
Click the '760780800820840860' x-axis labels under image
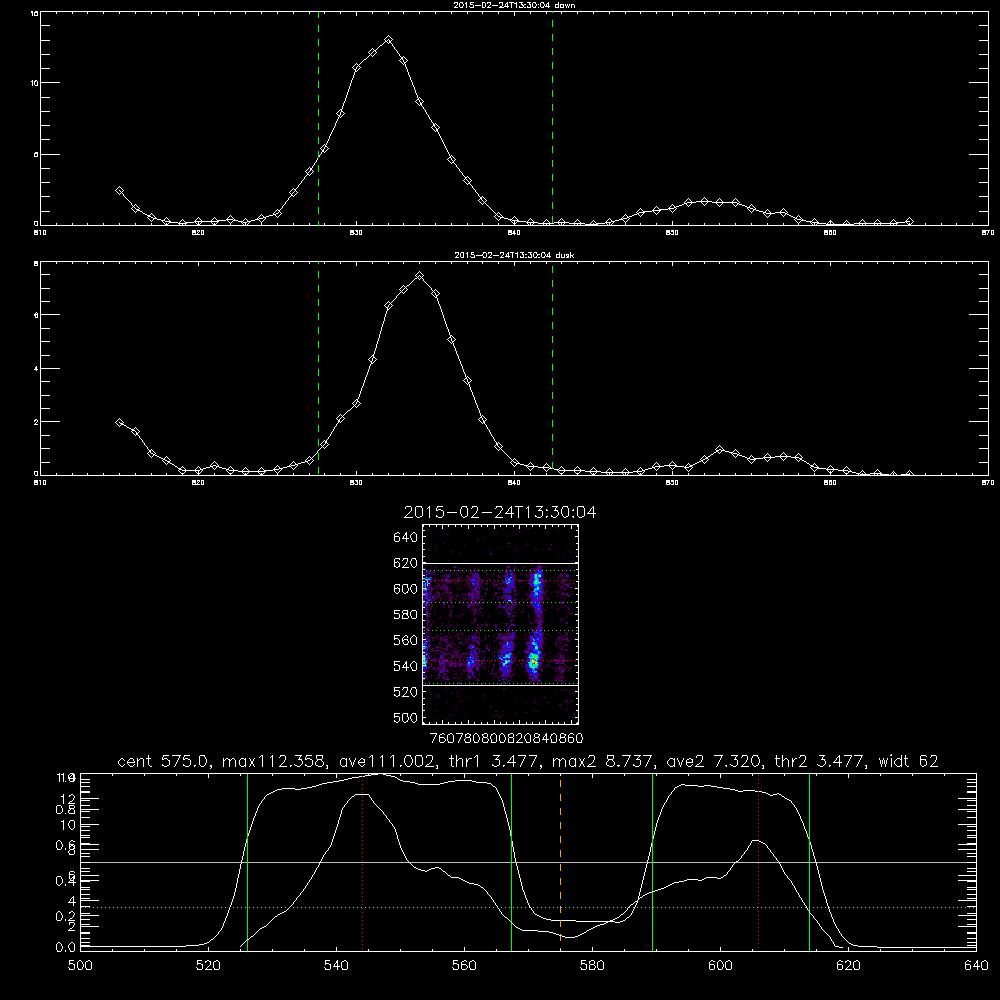(x=506, y=738)
